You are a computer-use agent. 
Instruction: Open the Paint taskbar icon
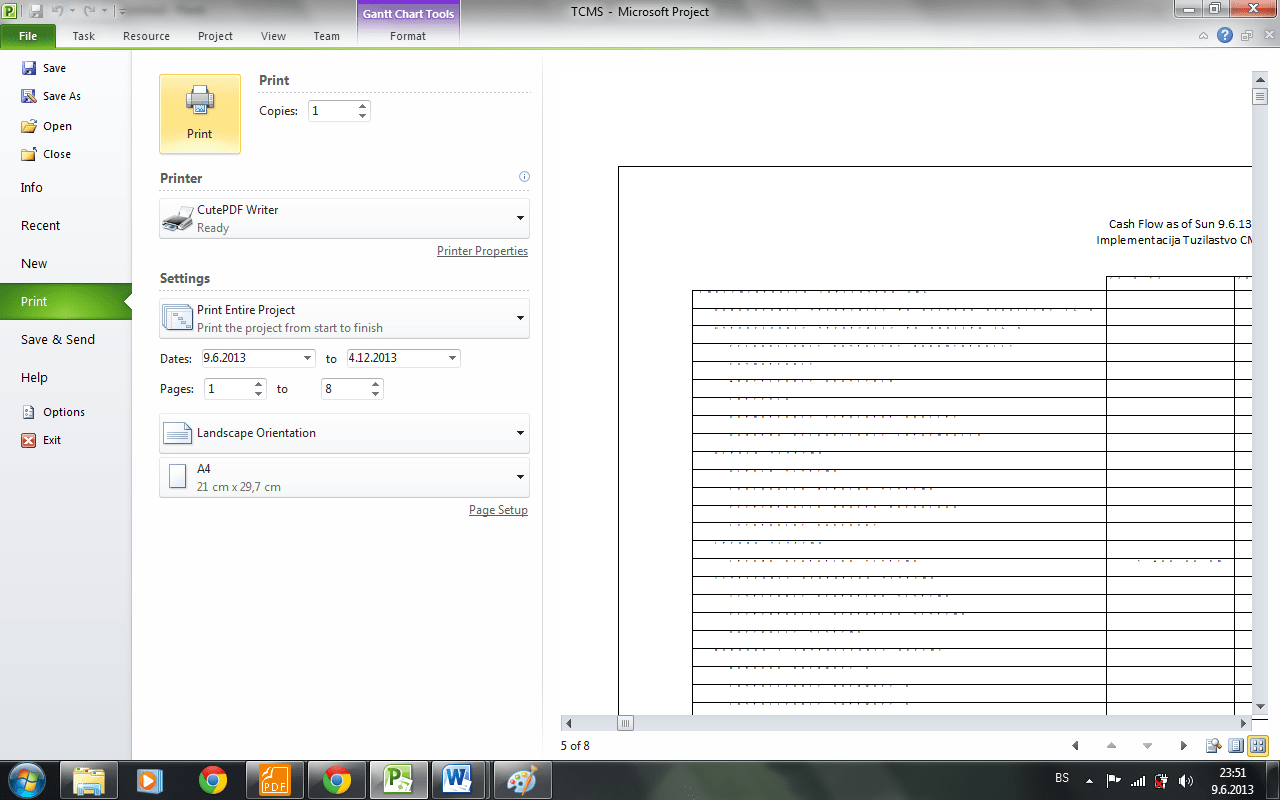click(523, 780)
